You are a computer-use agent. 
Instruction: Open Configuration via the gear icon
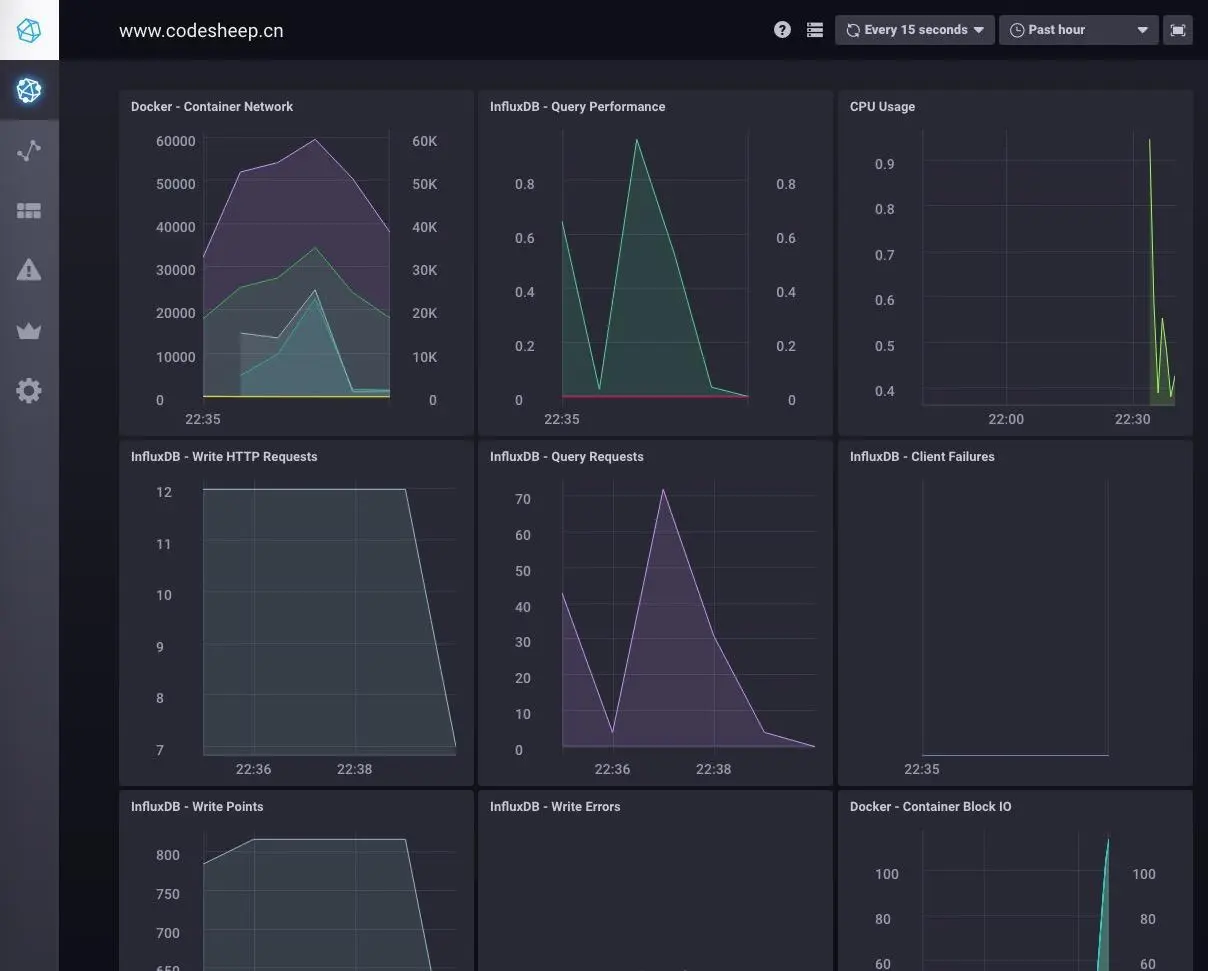pos(29,390)
